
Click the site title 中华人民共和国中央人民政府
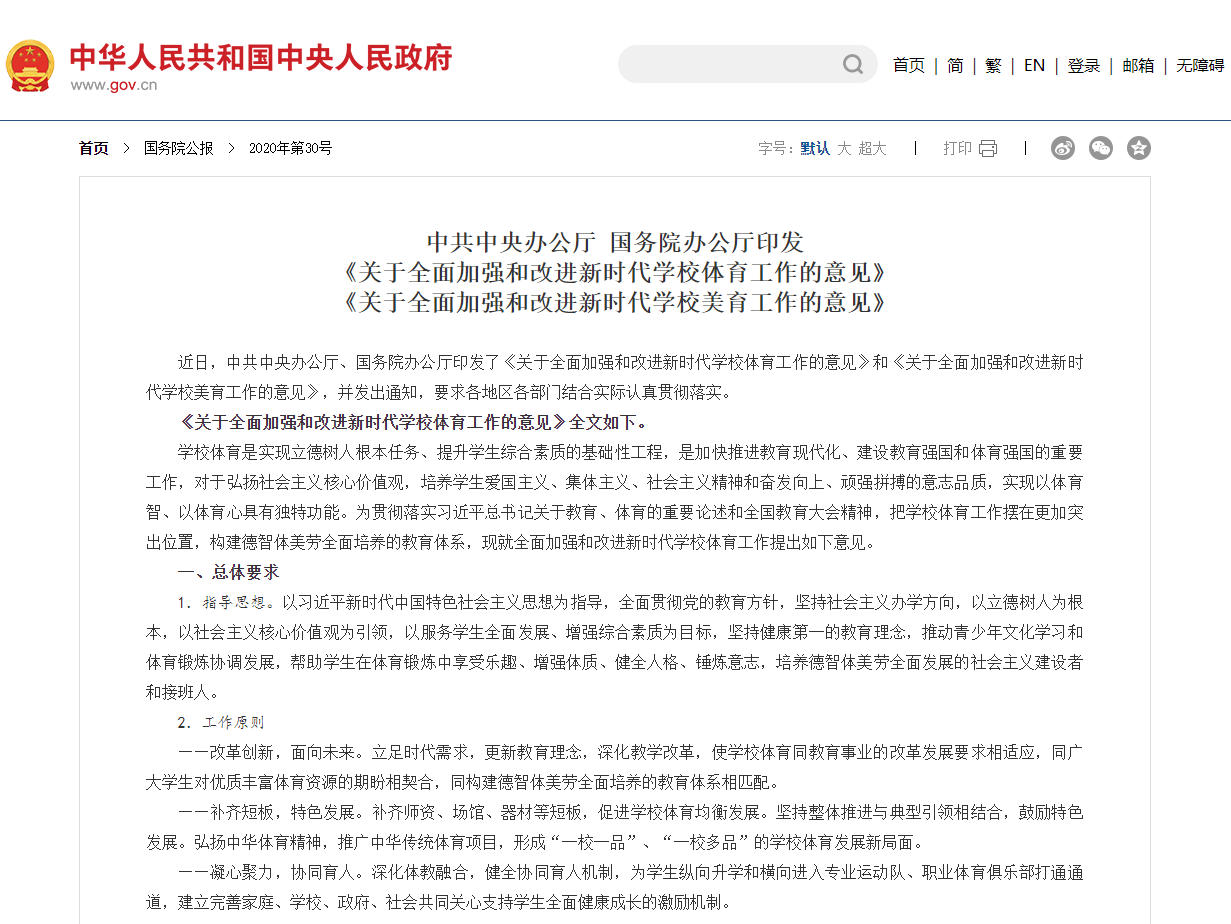(x=261, y=56)
